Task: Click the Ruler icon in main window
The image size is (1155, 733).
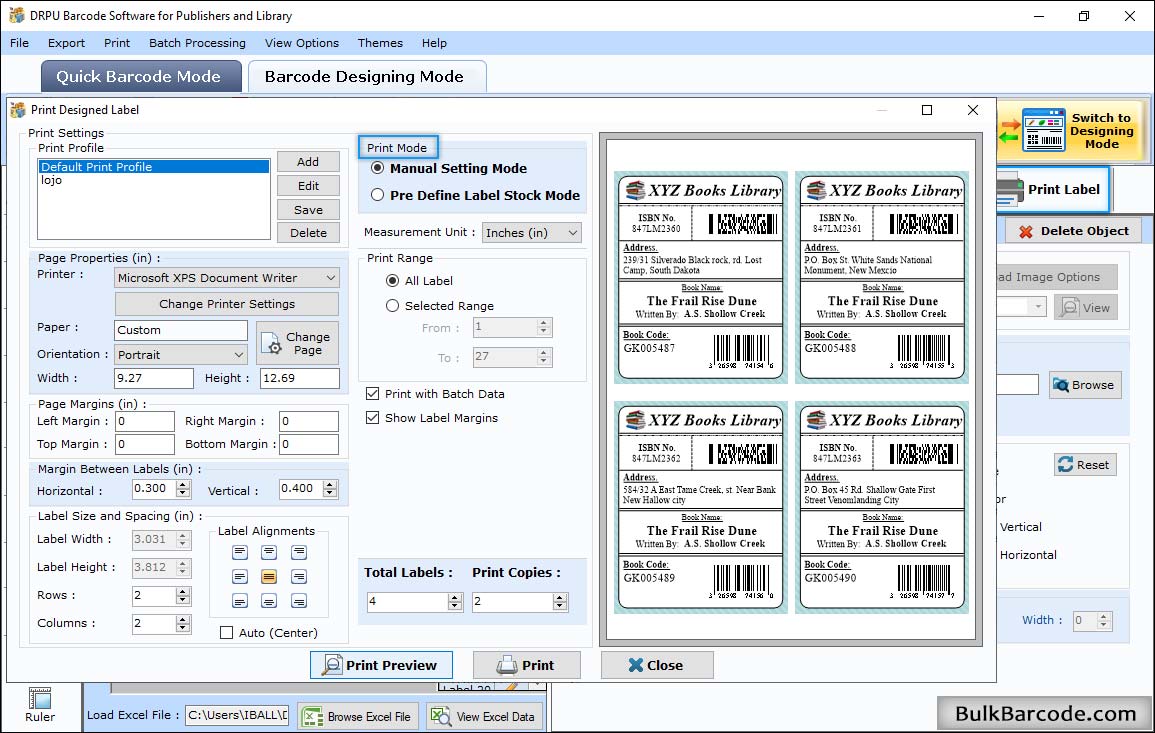Action: (x=40, y=705)
